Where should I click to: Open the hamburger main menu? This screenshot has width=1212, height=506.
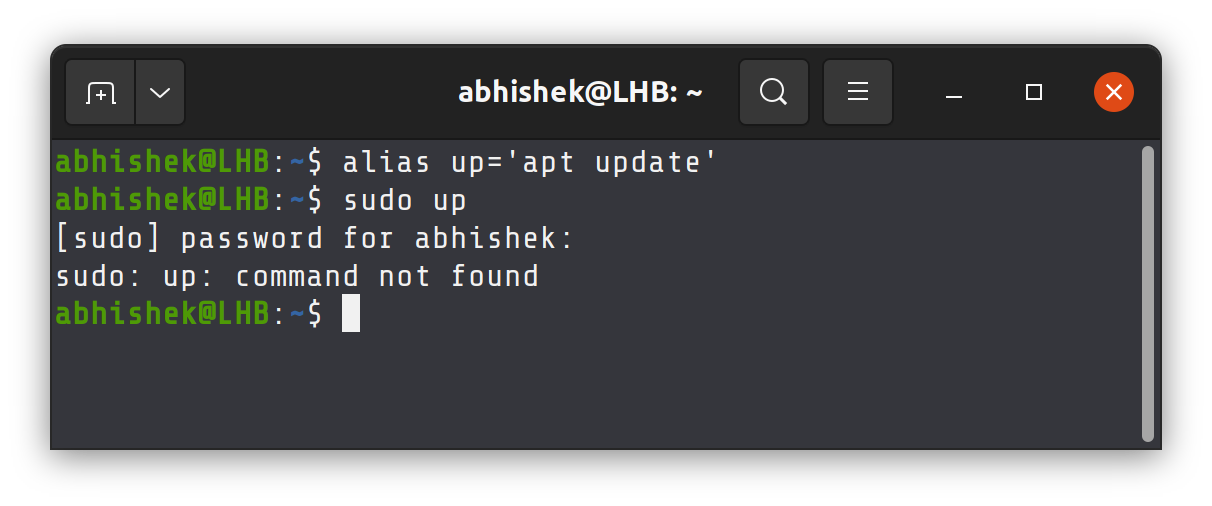[x=857, y=93]
